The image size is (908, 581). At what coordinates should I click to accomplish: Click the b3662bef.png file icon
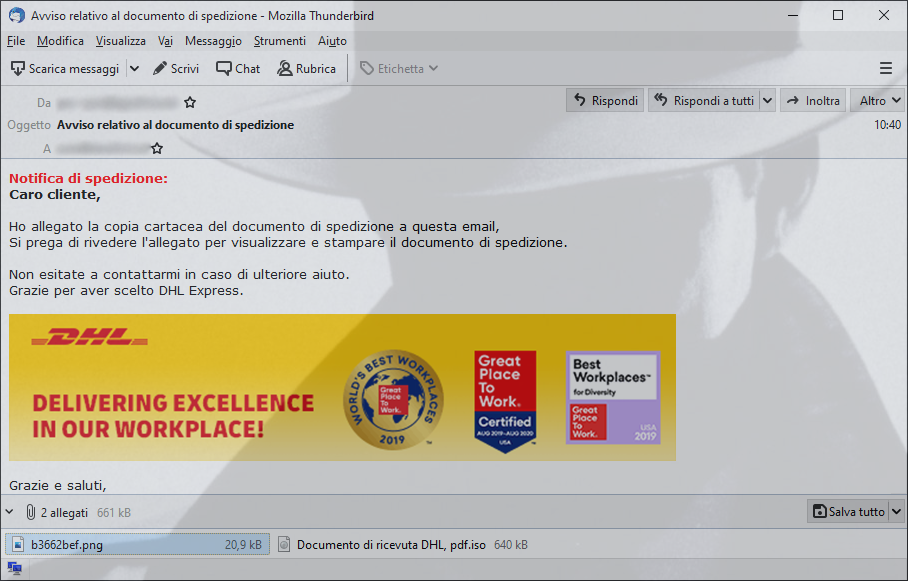(x=18, y=545)
